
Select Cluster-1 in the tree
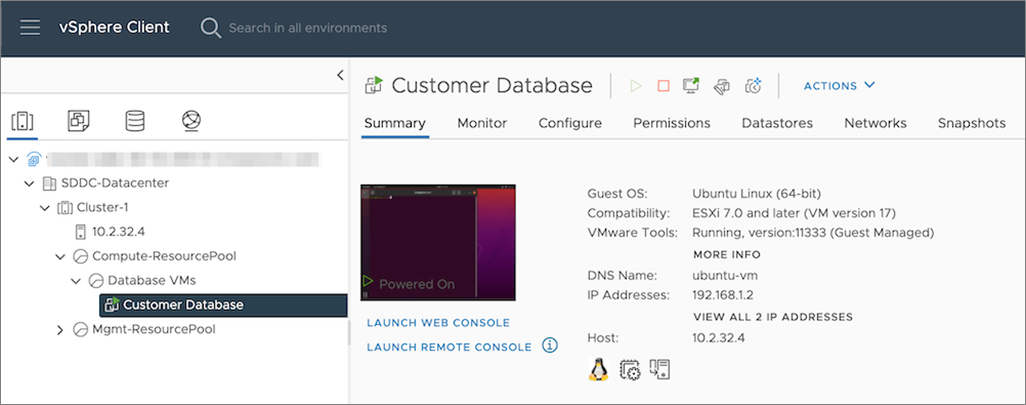tap(102, 207)
